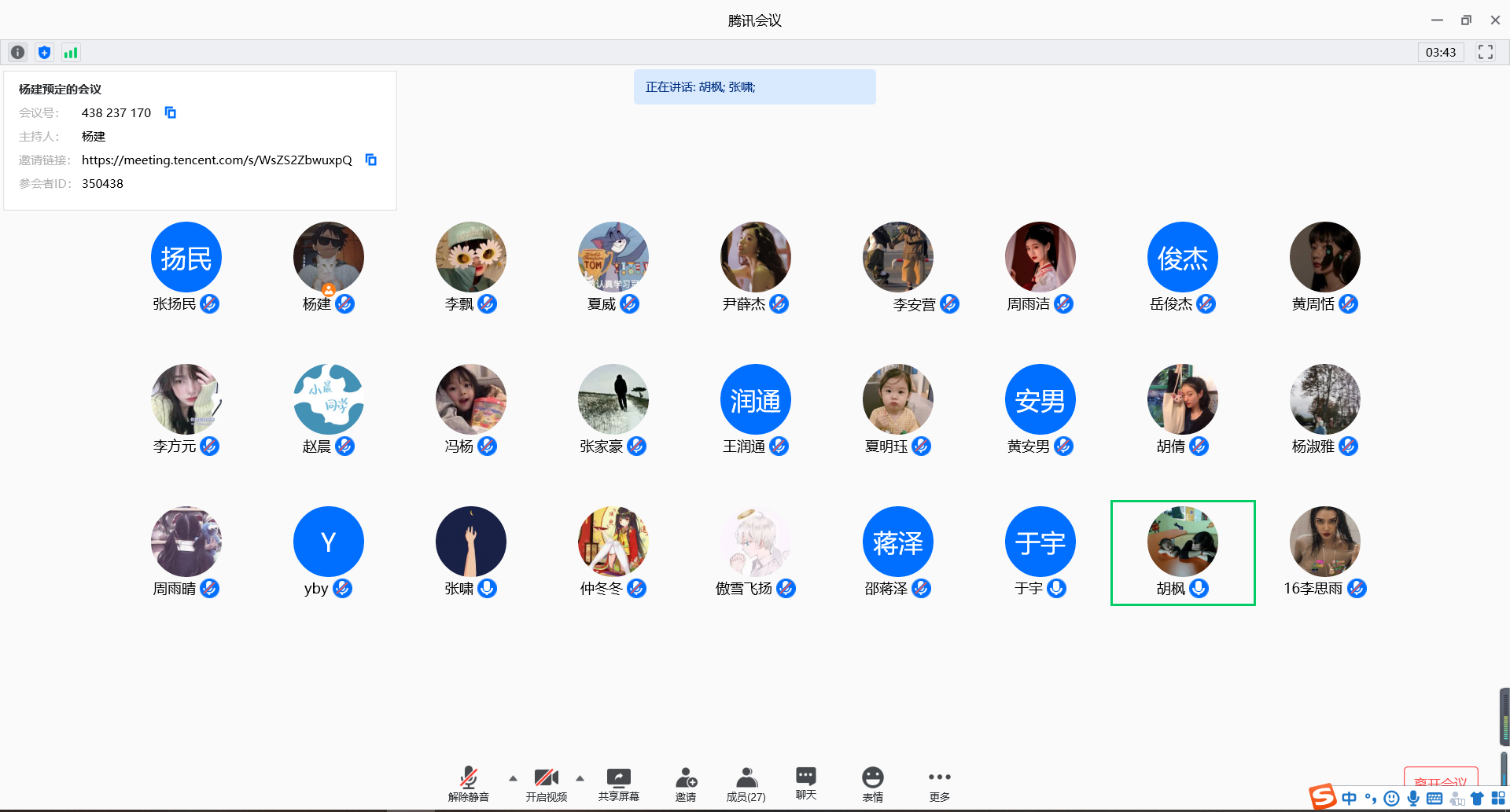Open the share screen option

click(x=618, y=784)
